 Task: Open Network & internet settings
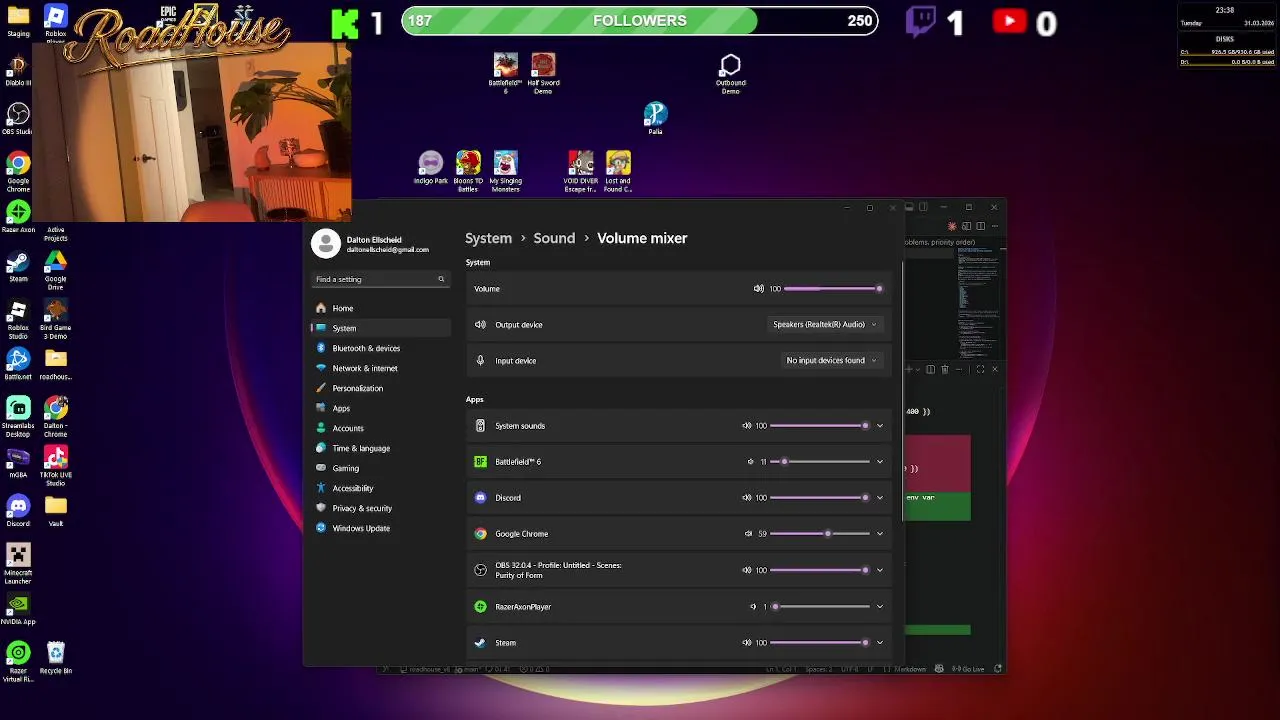[x=380, y=368]
